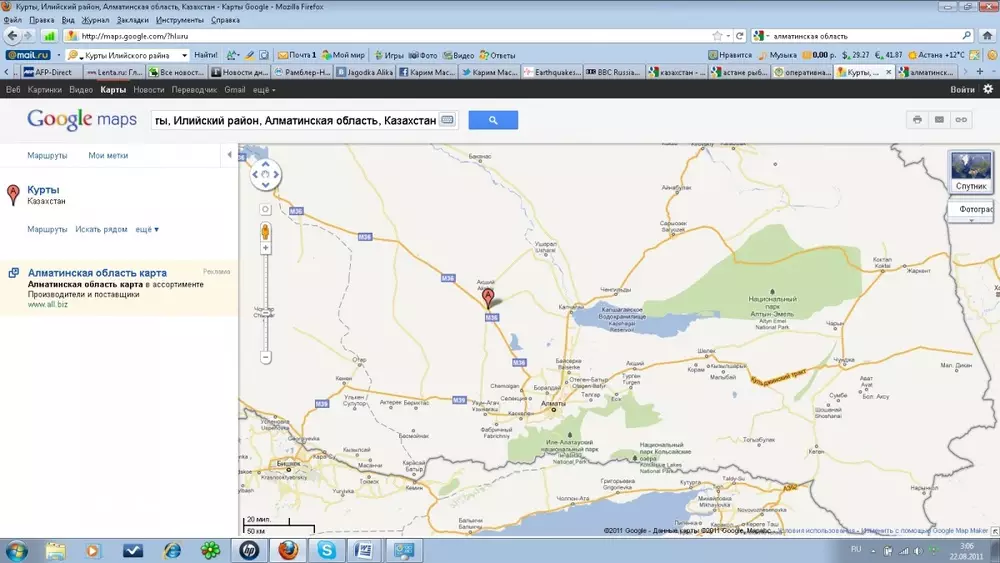Screen dimensions: 1000x563
Task: Switch to the BBC Russia browser tab
Action: point(612,72)
